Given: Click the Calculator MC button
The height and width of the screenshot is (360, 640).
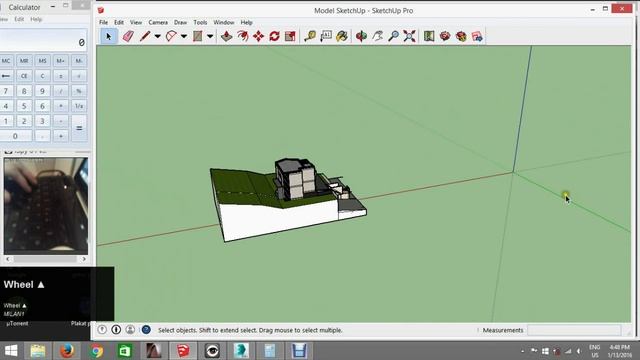Looking at the screenshot, I should [6, 61].
